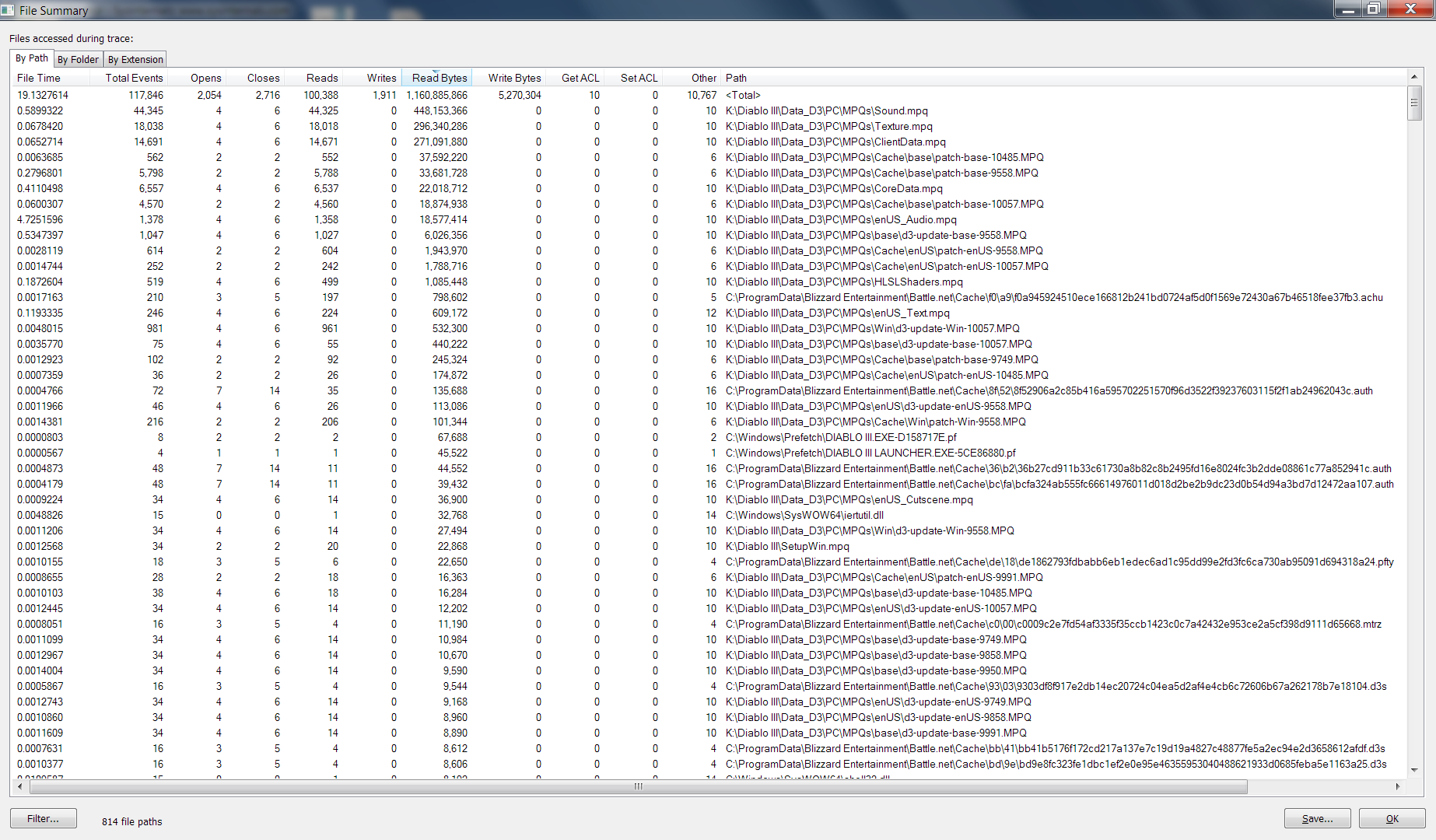1436x840 pixels.
Task: Click the vertical scrollbar up arrow
Action: tap(1413, 76)
